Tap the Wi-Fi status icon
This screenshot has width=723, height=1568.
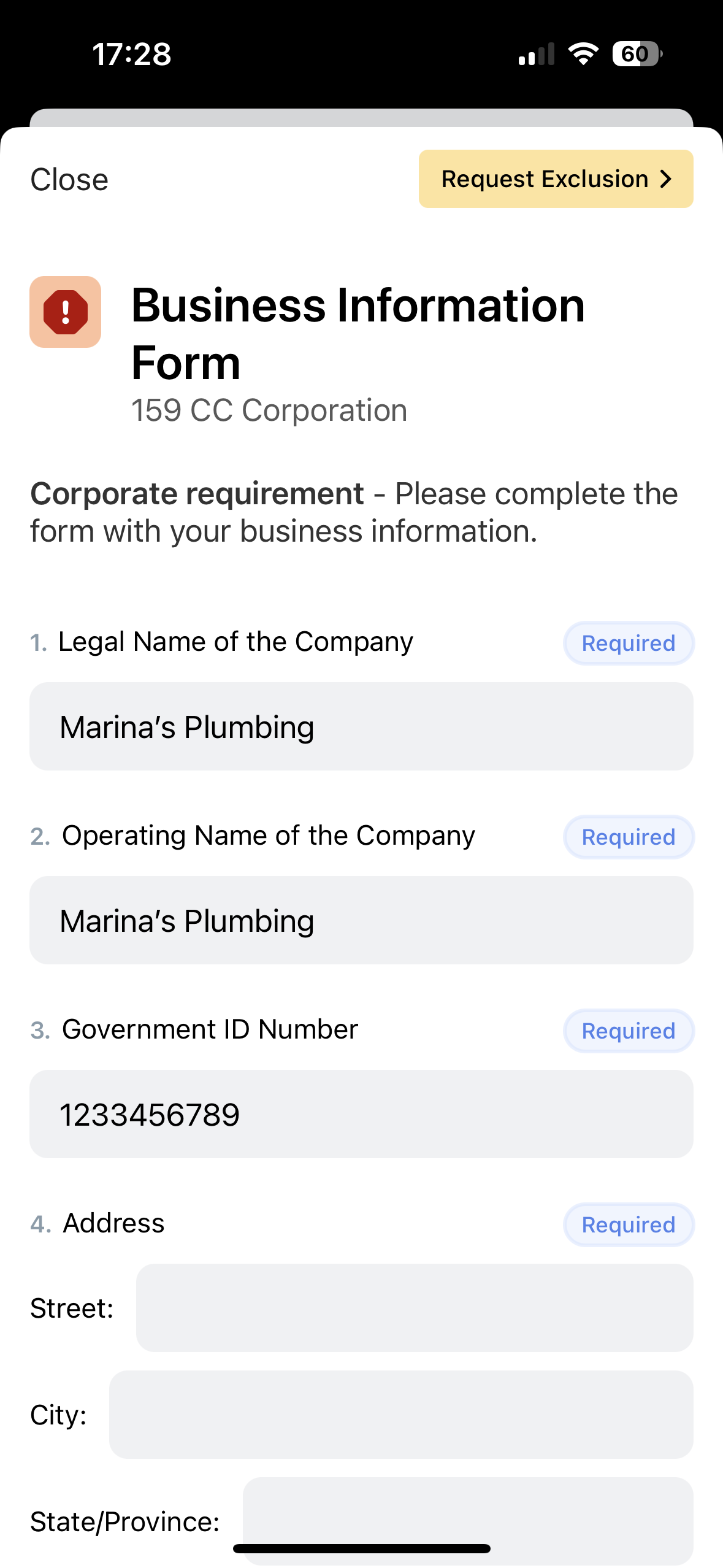(583, 54)
